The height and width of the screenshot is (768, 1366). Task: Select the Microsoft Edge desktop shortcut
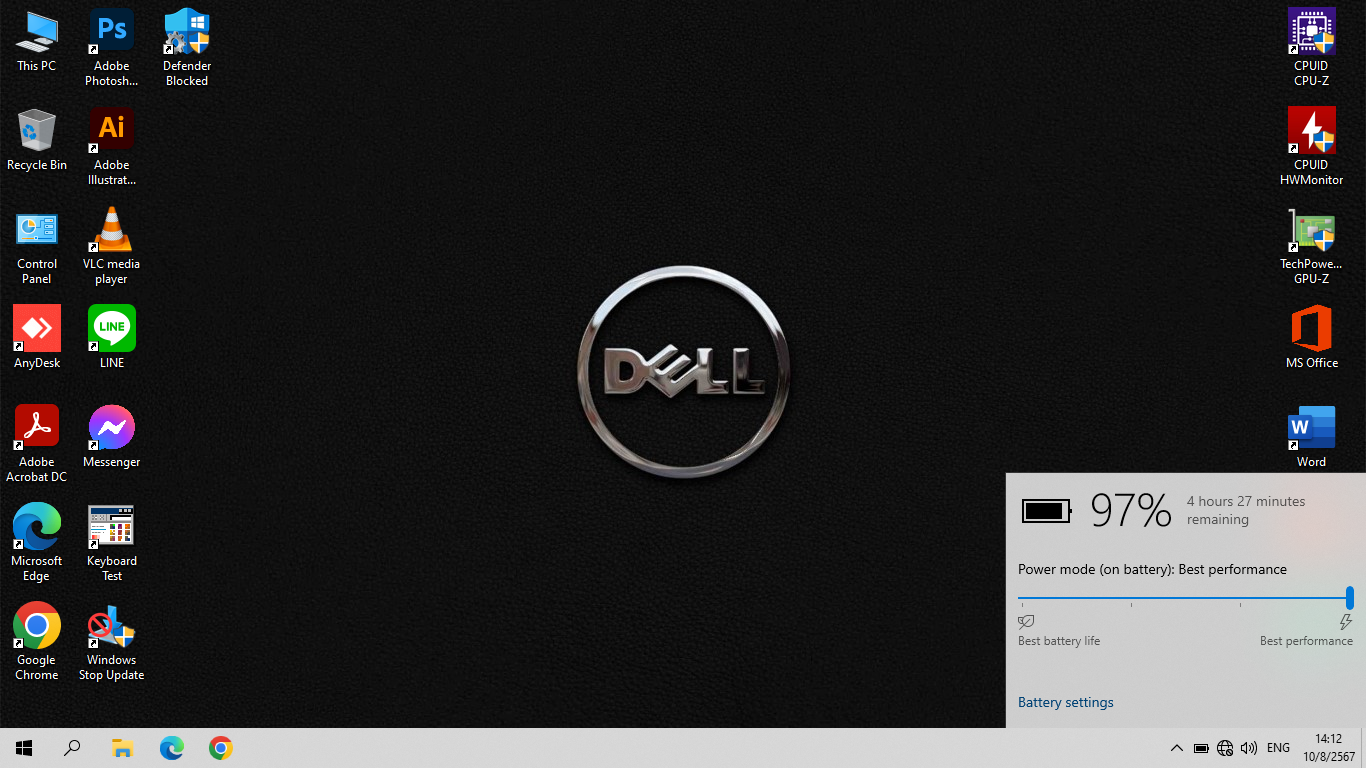click(x=37, y=543)
